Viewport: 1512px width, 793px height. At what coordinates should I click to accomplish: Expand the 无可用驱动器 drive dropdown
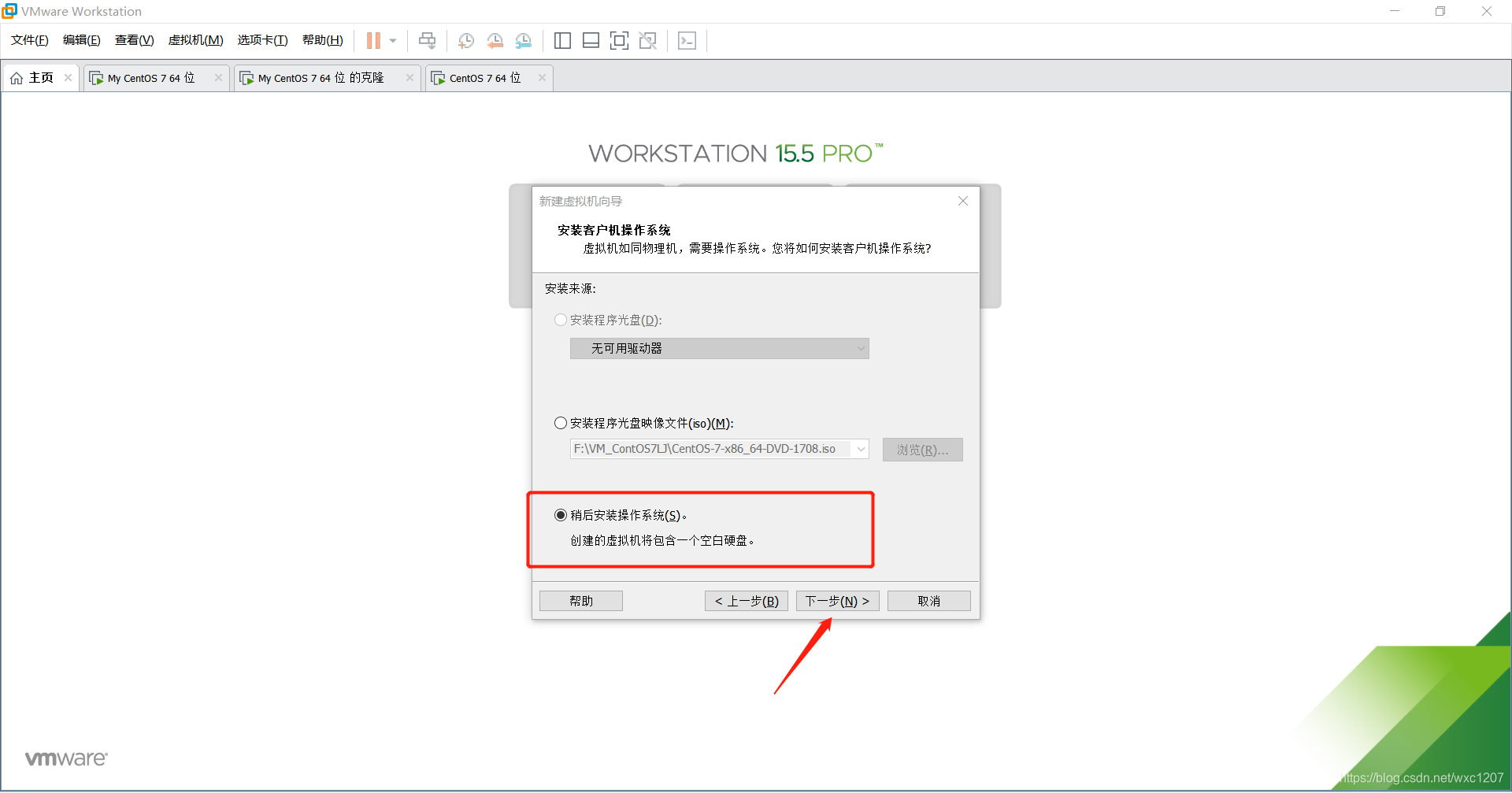click(x=719, y=348)
